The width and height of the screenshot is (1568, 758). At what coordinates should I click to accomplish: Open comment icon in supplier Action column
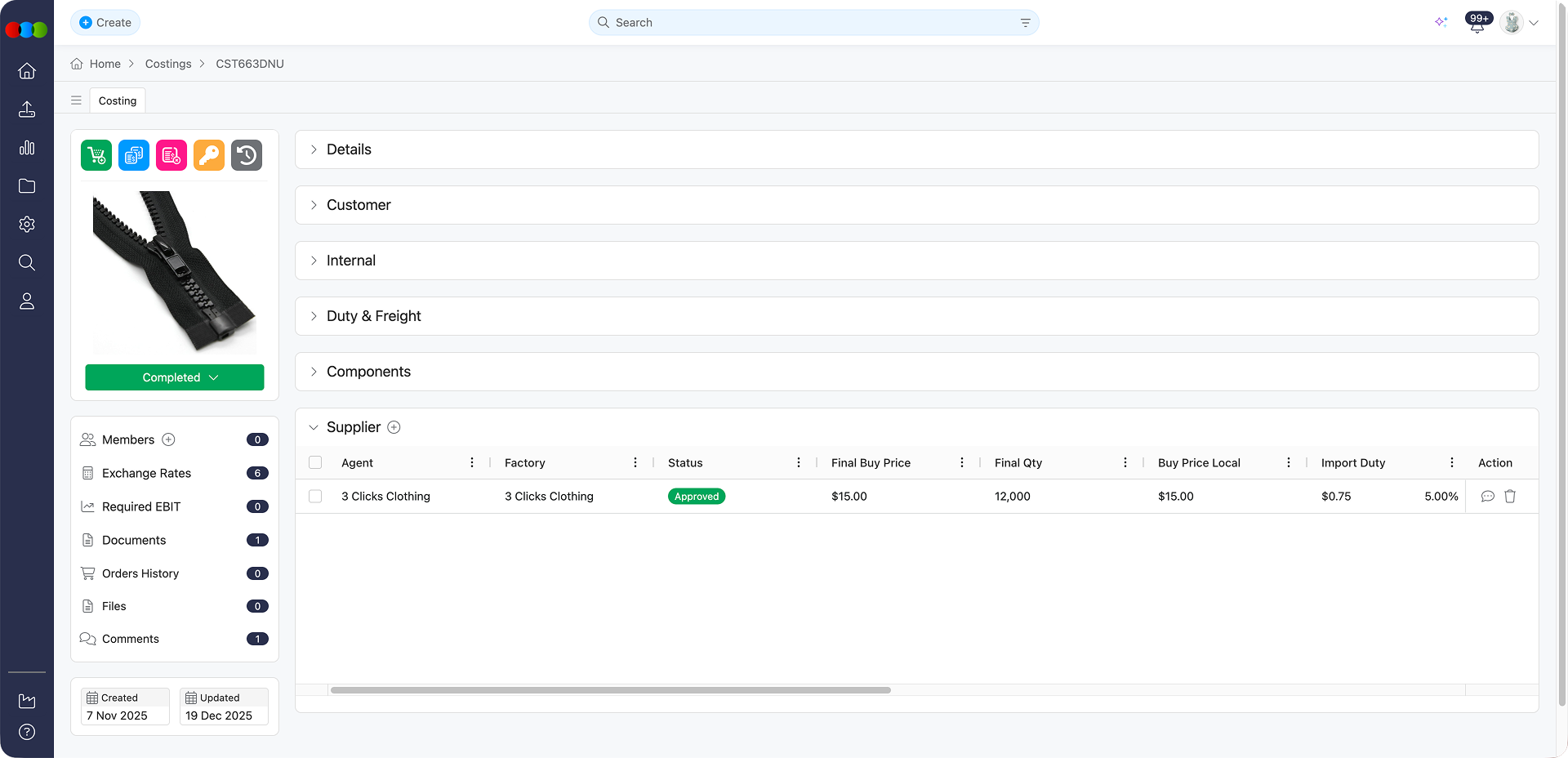click(1488, 497)
